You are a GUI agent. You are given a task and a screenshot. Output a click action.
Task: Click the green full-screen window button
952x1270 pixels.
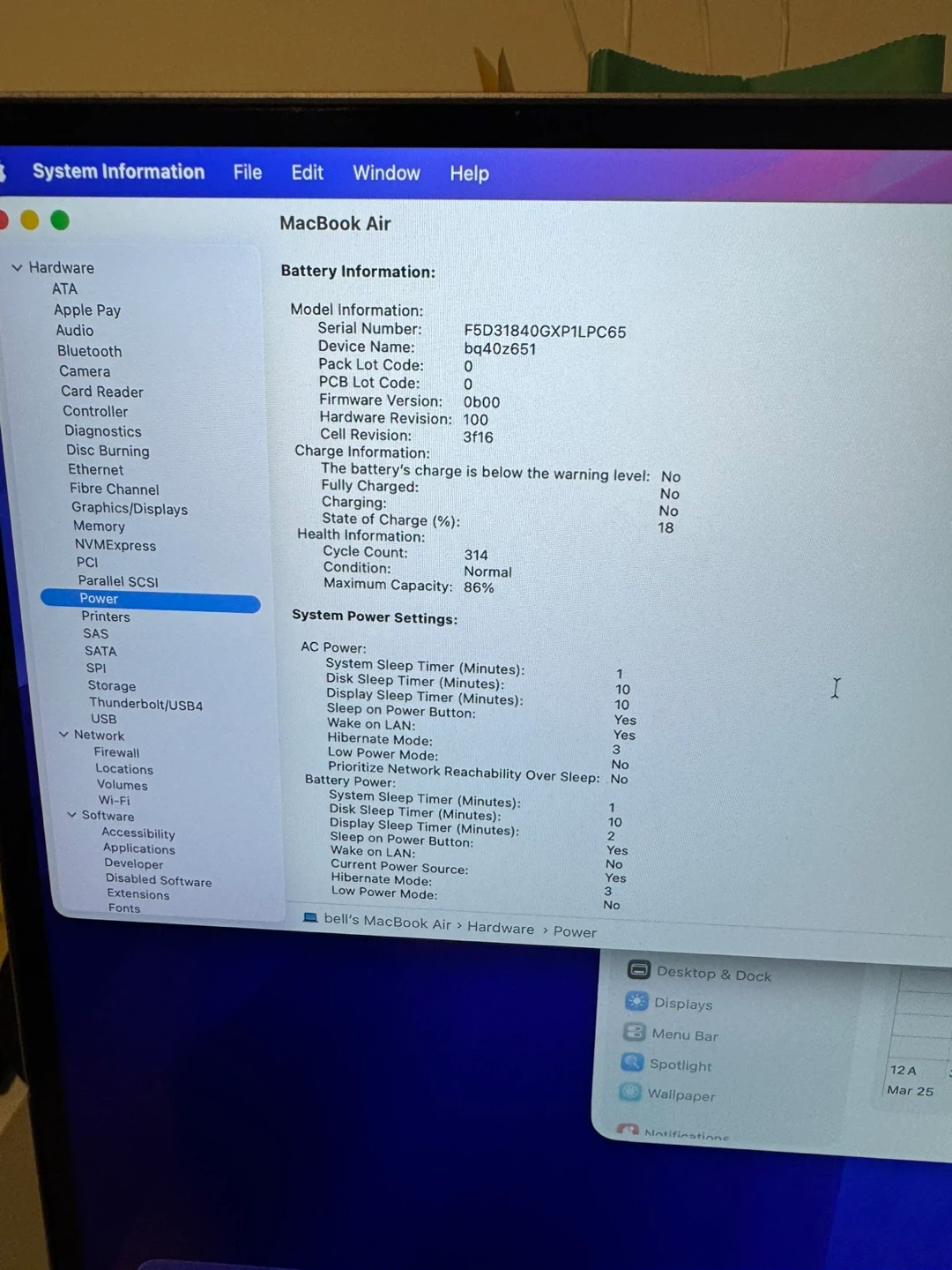click(x=60, y=220)
